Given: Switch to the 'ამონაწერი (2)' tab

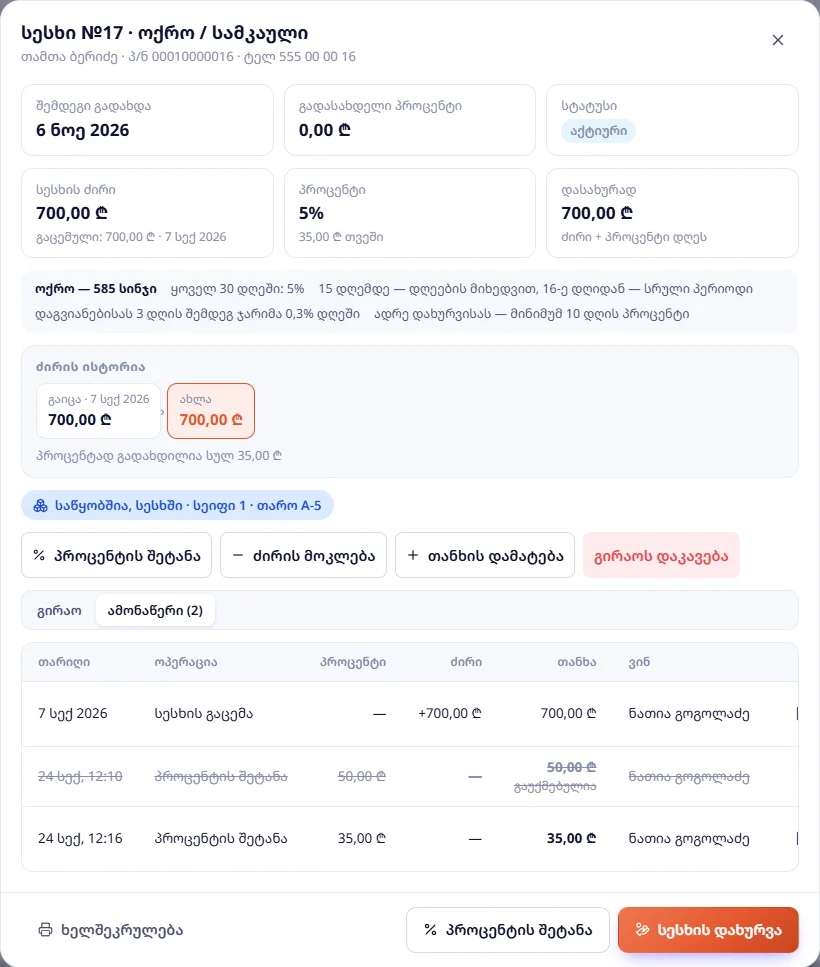Looking at the screenshot, I should (x=155, y=611).
